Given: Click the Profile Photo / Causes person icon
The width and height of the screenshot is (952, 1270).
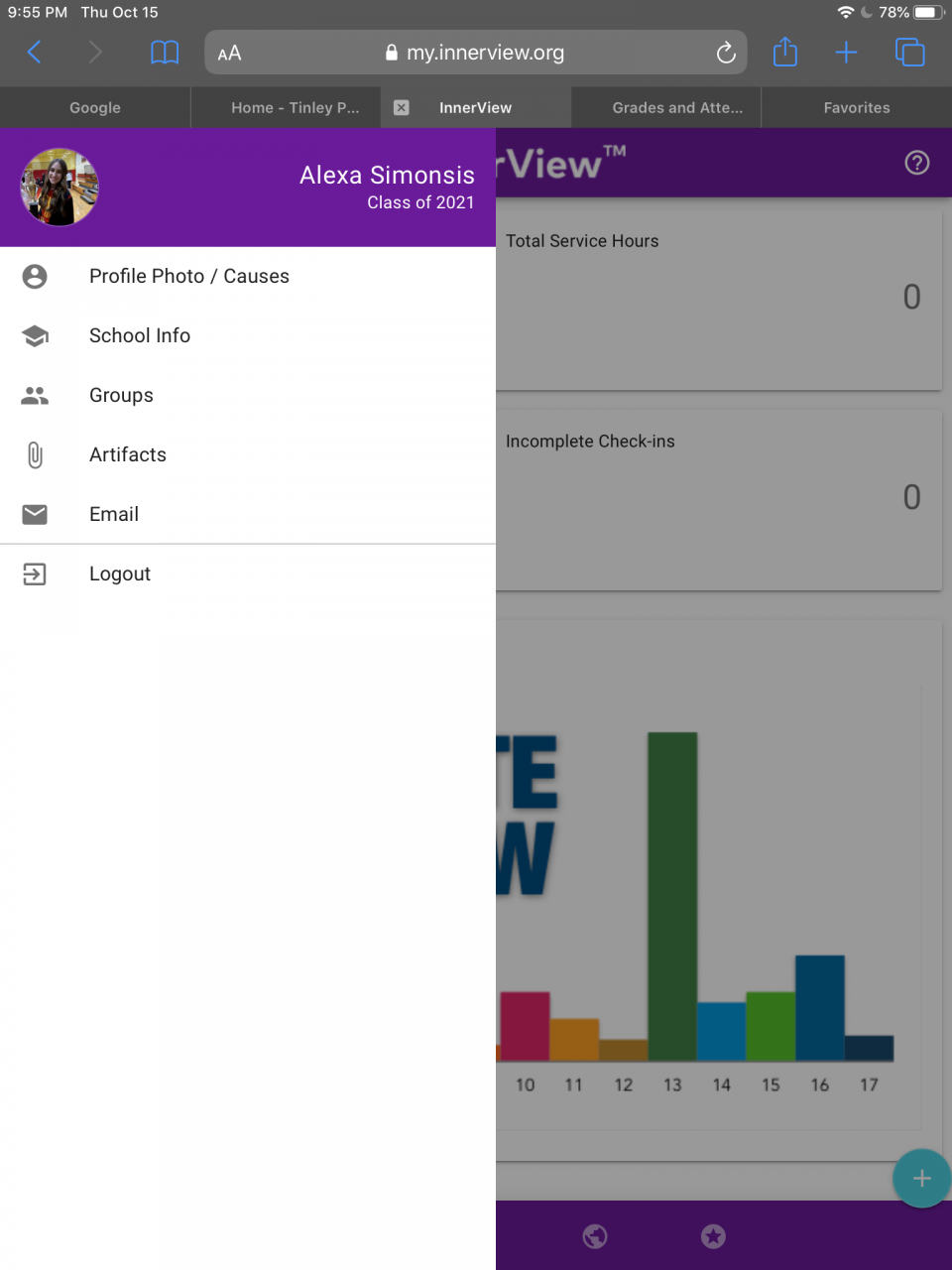Looking at the screenshot, I should point(35,276).
